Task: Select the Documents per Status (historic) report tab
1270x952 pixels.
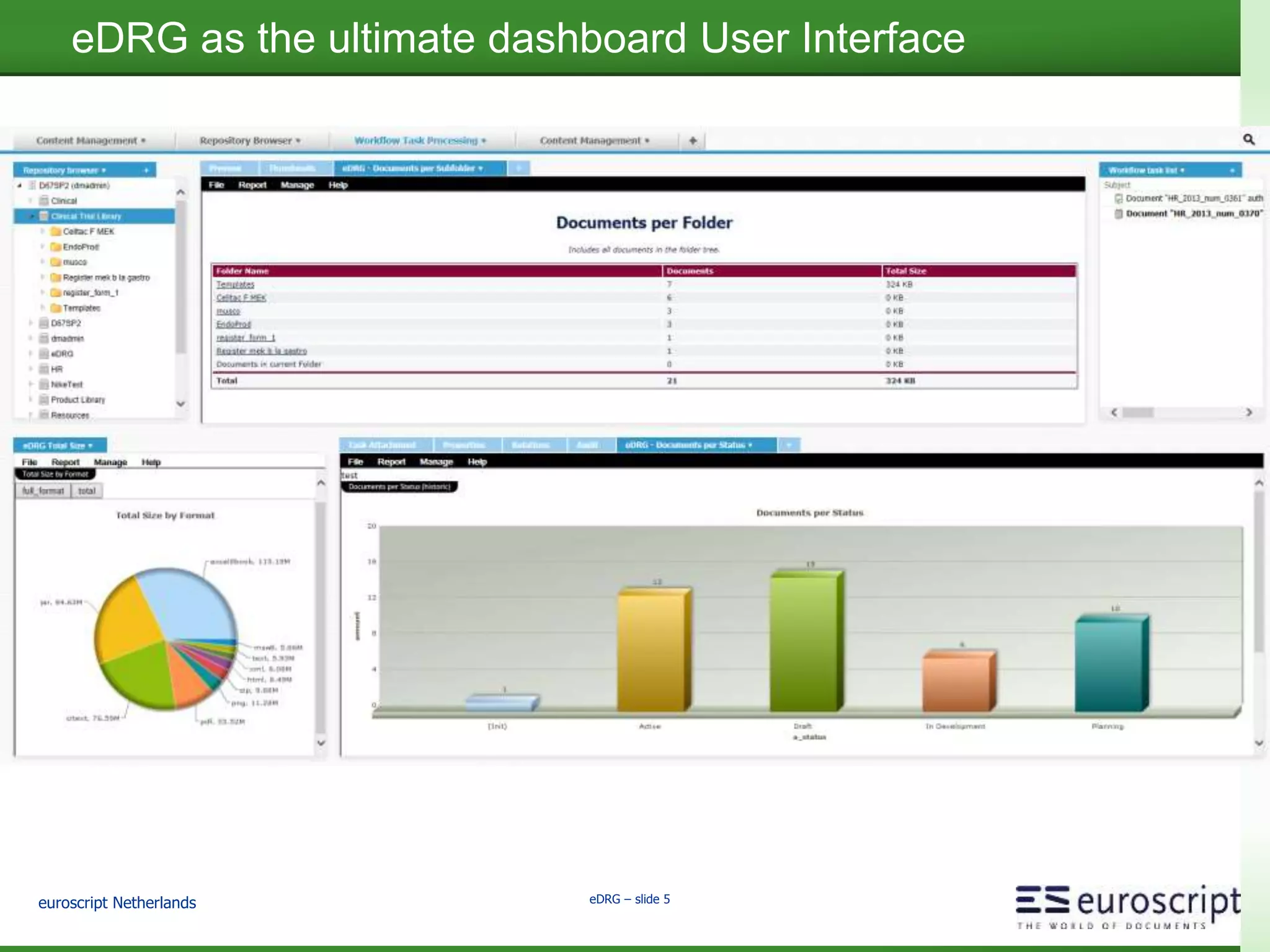Action: [399, 487]
